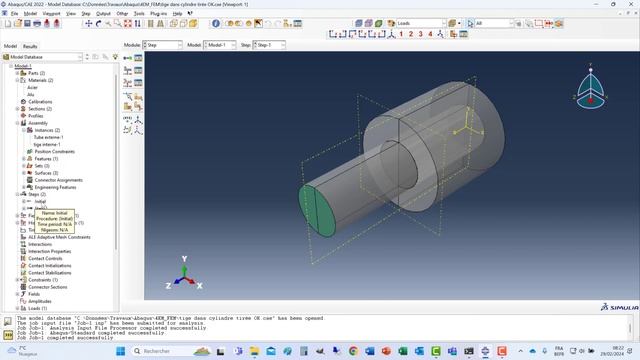Click the message area tab icon
Screen dimensions: 640x360
8,322
